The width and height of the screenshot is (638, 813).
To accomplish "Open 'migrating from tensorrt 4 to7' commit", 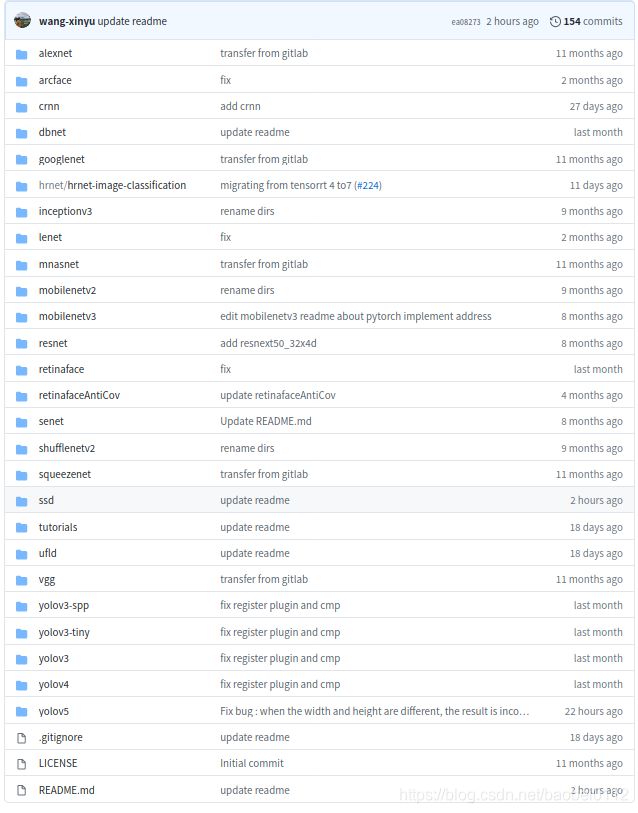I will [286, 186].
